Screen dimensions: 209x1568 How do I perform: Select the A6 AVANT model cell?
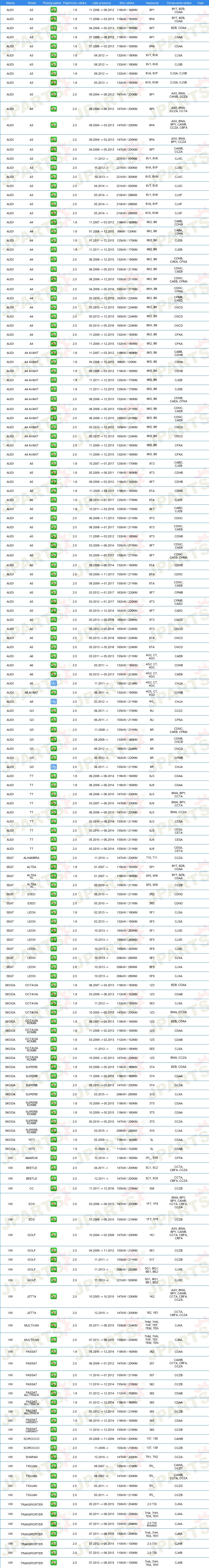coord(32,693)
